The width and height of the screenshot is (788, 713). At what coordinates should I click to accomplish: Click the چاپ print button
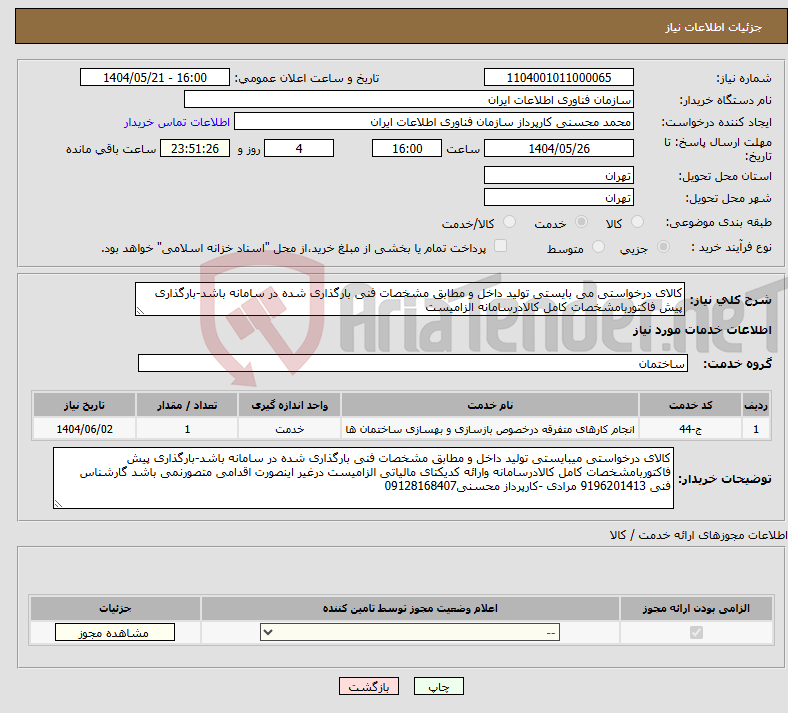coord(439,686)
